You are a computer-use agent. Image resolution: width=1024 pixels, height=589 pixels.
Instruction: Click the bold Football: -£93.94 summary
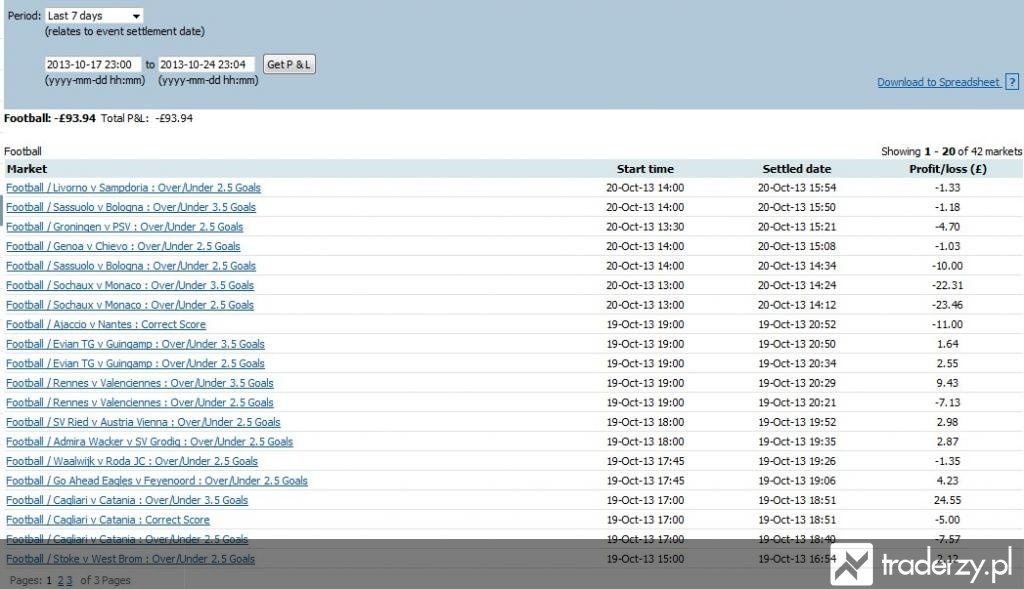click(50, 118)
